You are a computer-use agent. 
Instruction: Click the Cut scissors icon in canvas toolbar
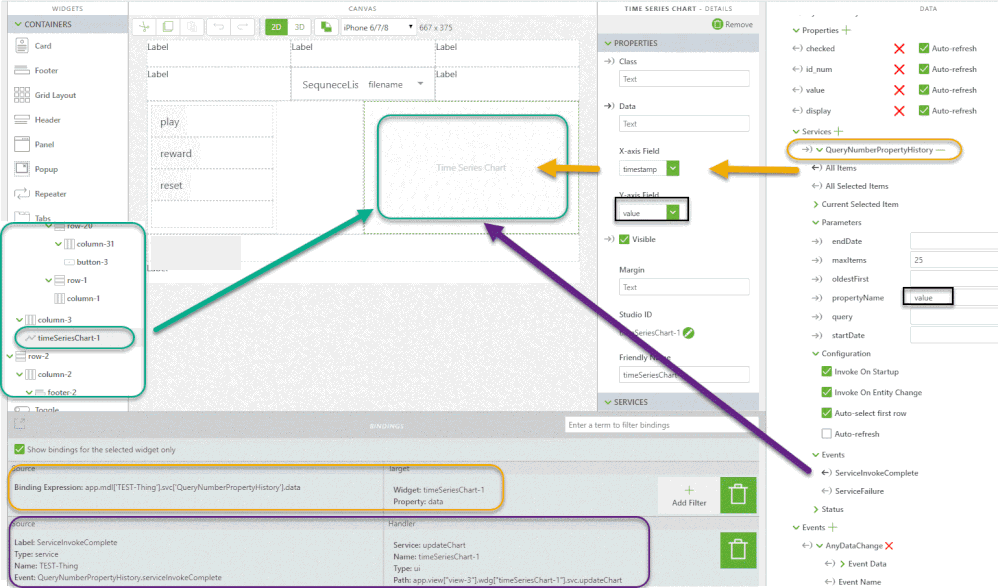[145, 27]
